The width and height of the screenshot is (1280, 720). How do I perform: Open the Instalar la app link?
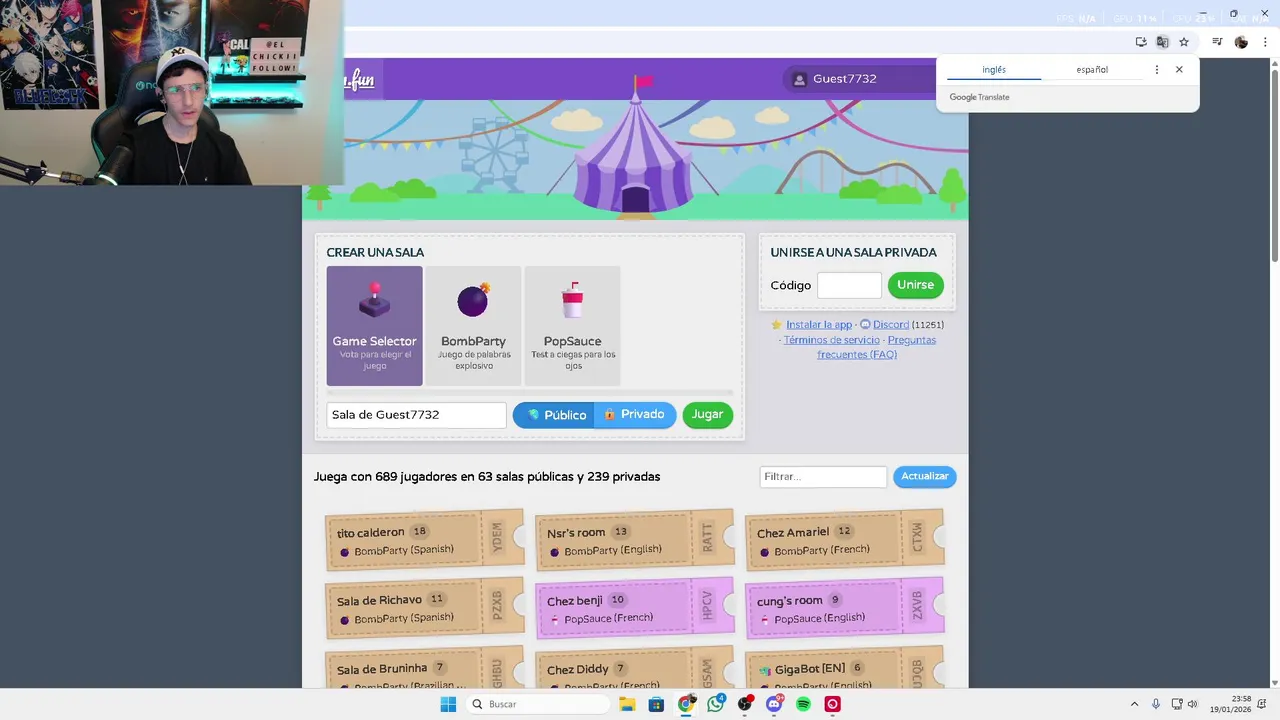click(819, 325)
